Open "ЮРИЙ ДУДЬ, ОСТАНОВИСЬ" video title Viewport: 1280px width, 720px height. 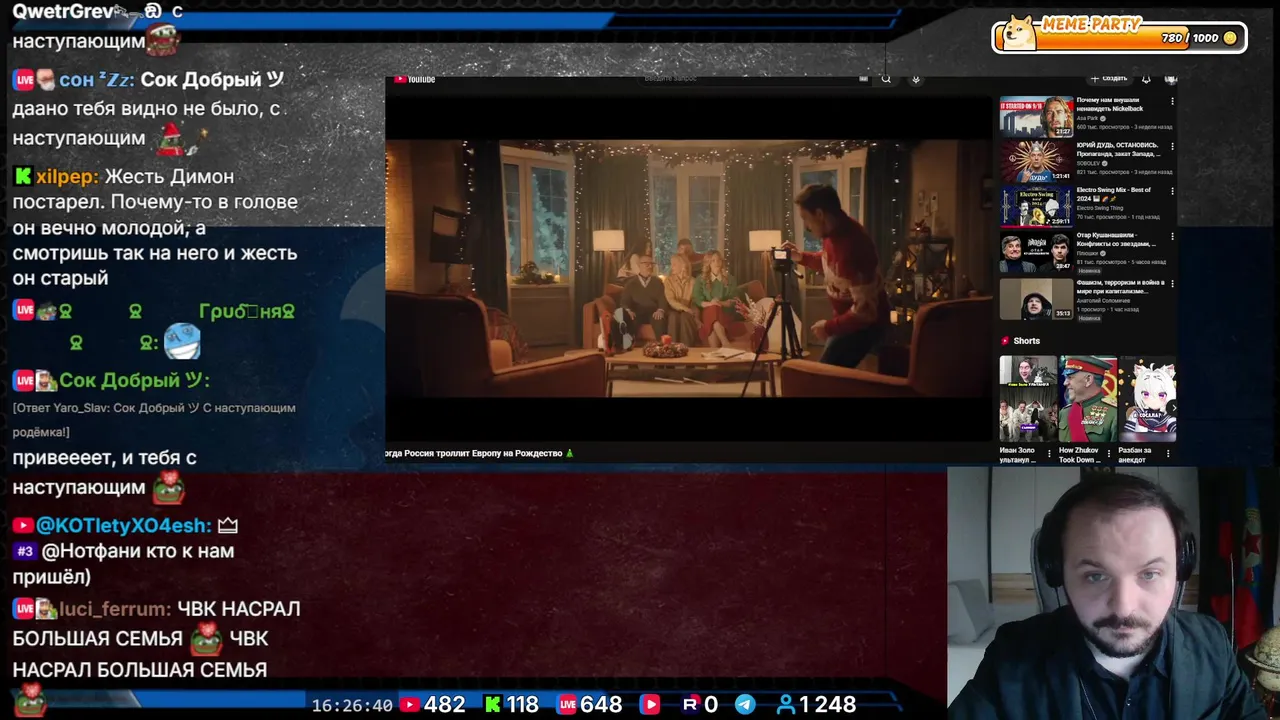pos(1118,150)
